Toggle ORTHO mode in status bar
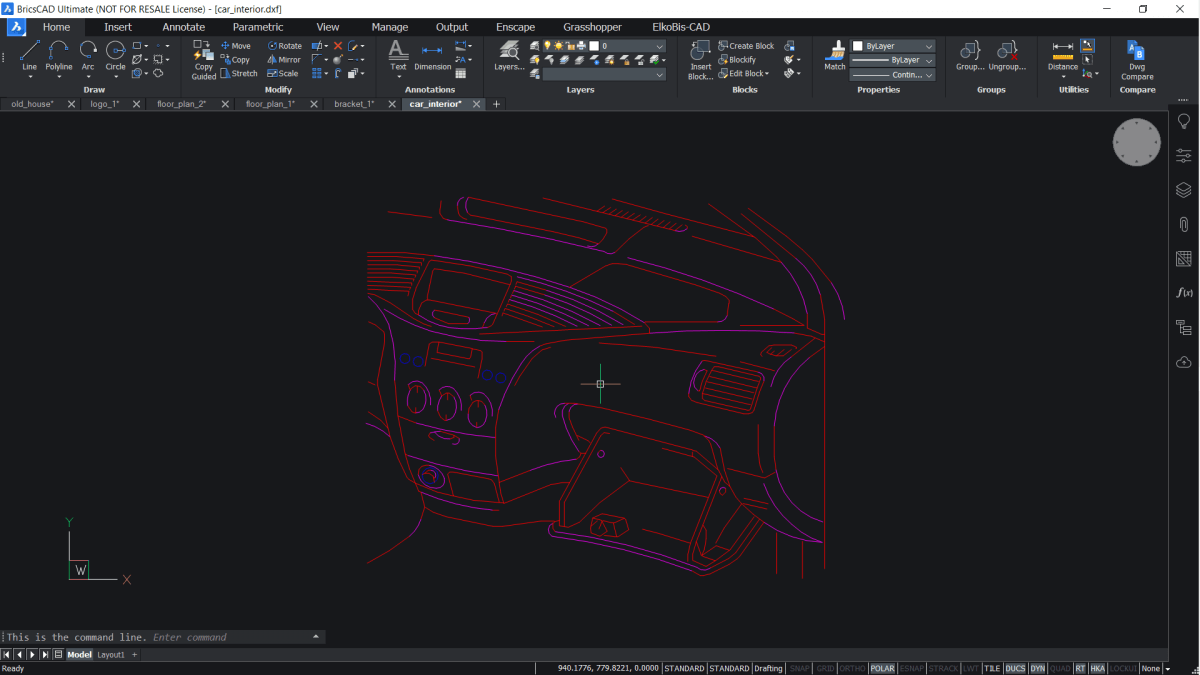The width and height of the screenshot is (1200, 675). [x=852, y=668]
